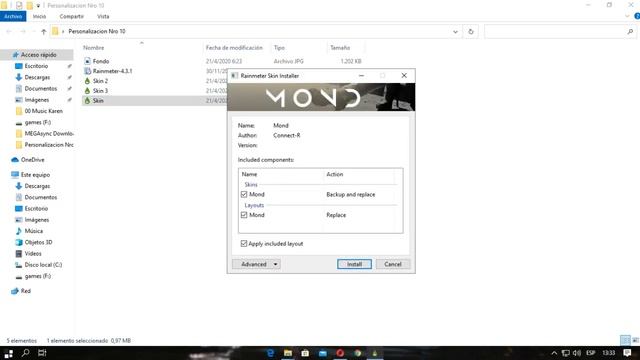Sort by Nombre column

click(93, 48)
